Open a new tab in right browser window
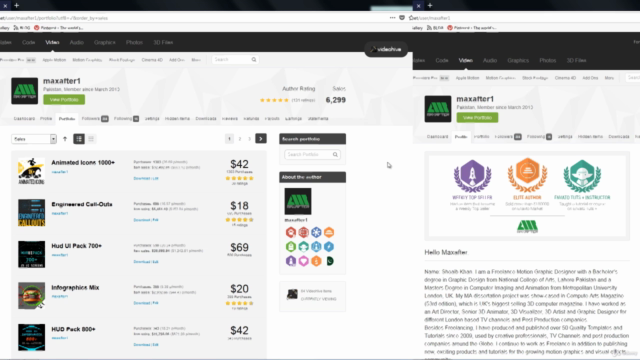 pyautogui.click(x=430, y=5)
